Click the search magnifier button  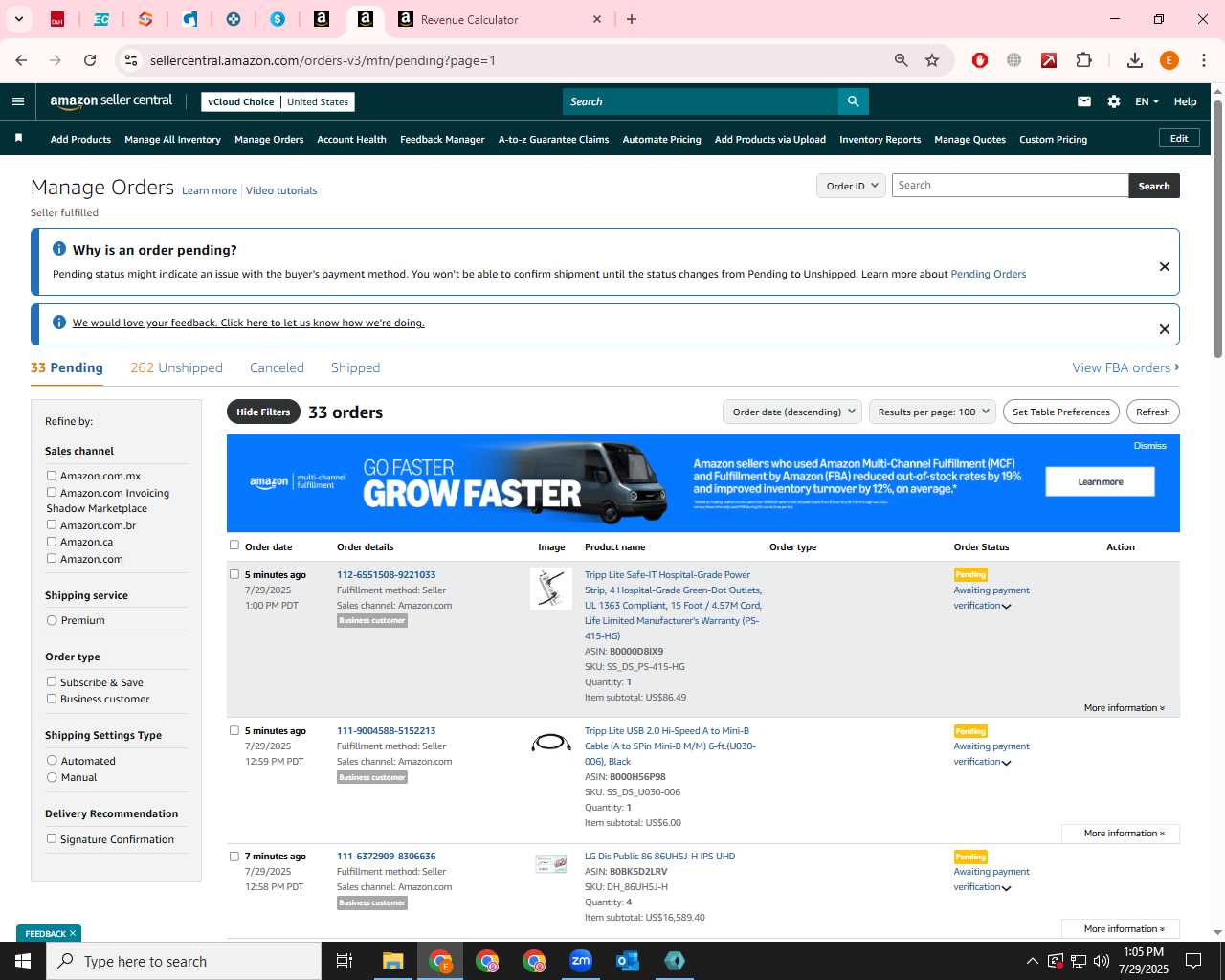coord(853,101)
